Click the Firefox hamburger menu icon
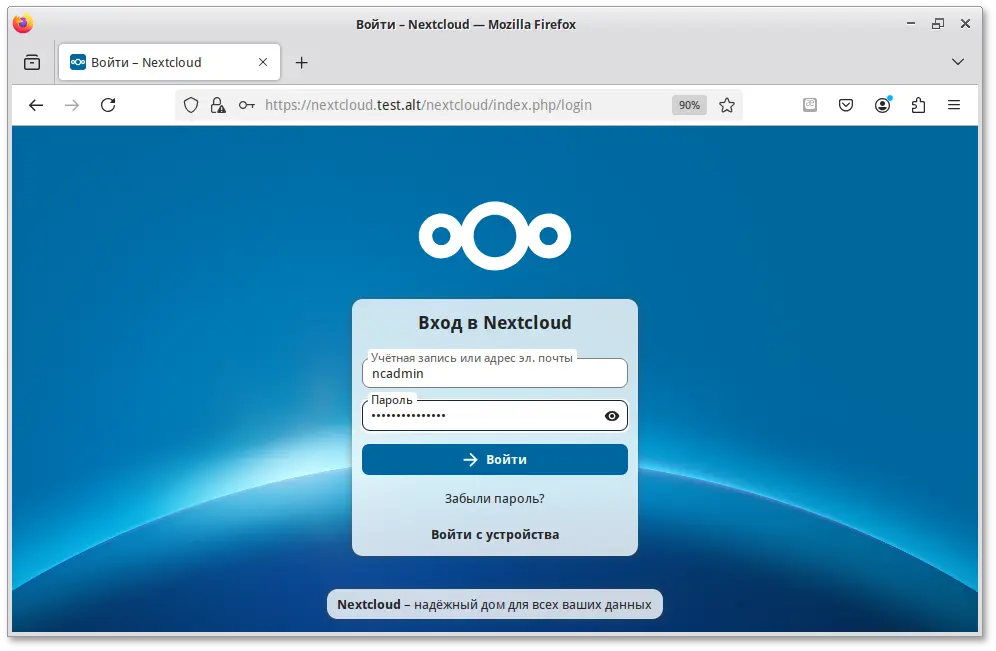 tap(954, 104)
